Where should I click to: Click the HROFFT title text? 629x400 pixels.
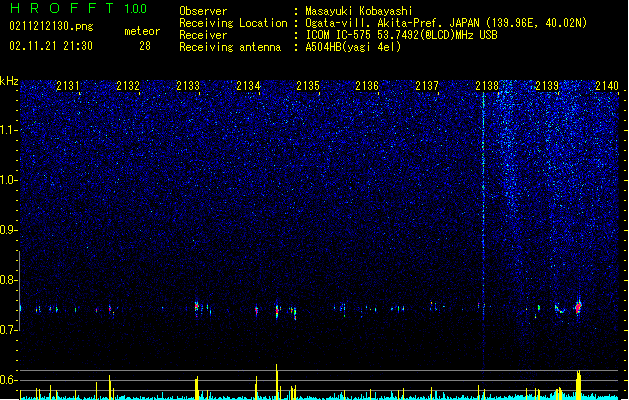62,8
